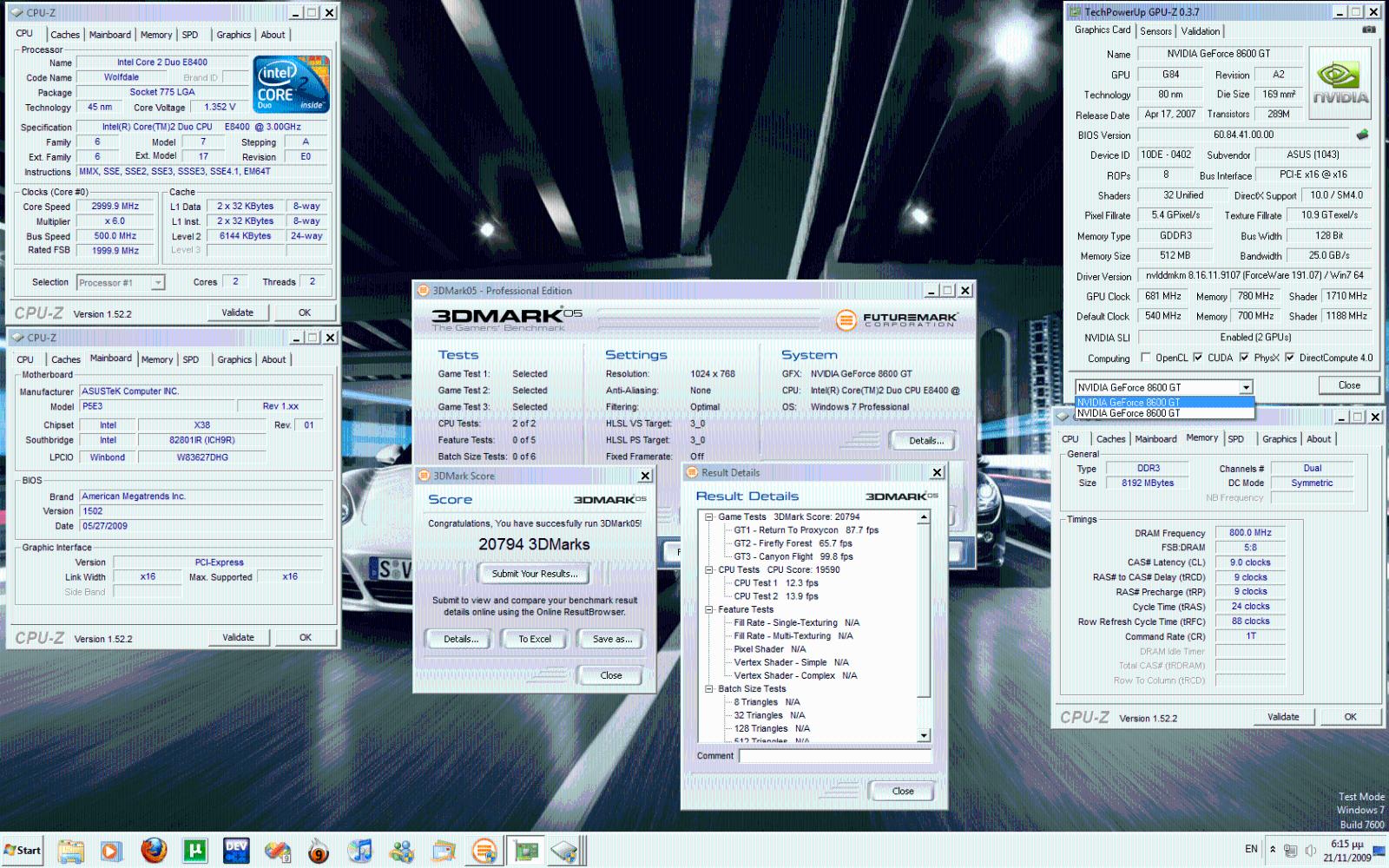Image resolution: width=1389 pixels, height=868 pixels.
Task: Click Validate in the processor CPU-Z window
Action: point(238,312)
